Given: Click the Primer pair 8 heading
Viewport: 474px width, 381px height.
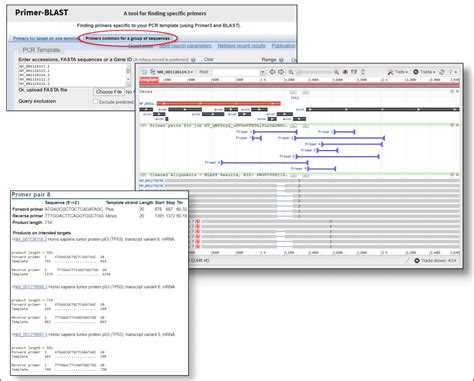Looking at the screenshot, I should (x=31, y=194).
